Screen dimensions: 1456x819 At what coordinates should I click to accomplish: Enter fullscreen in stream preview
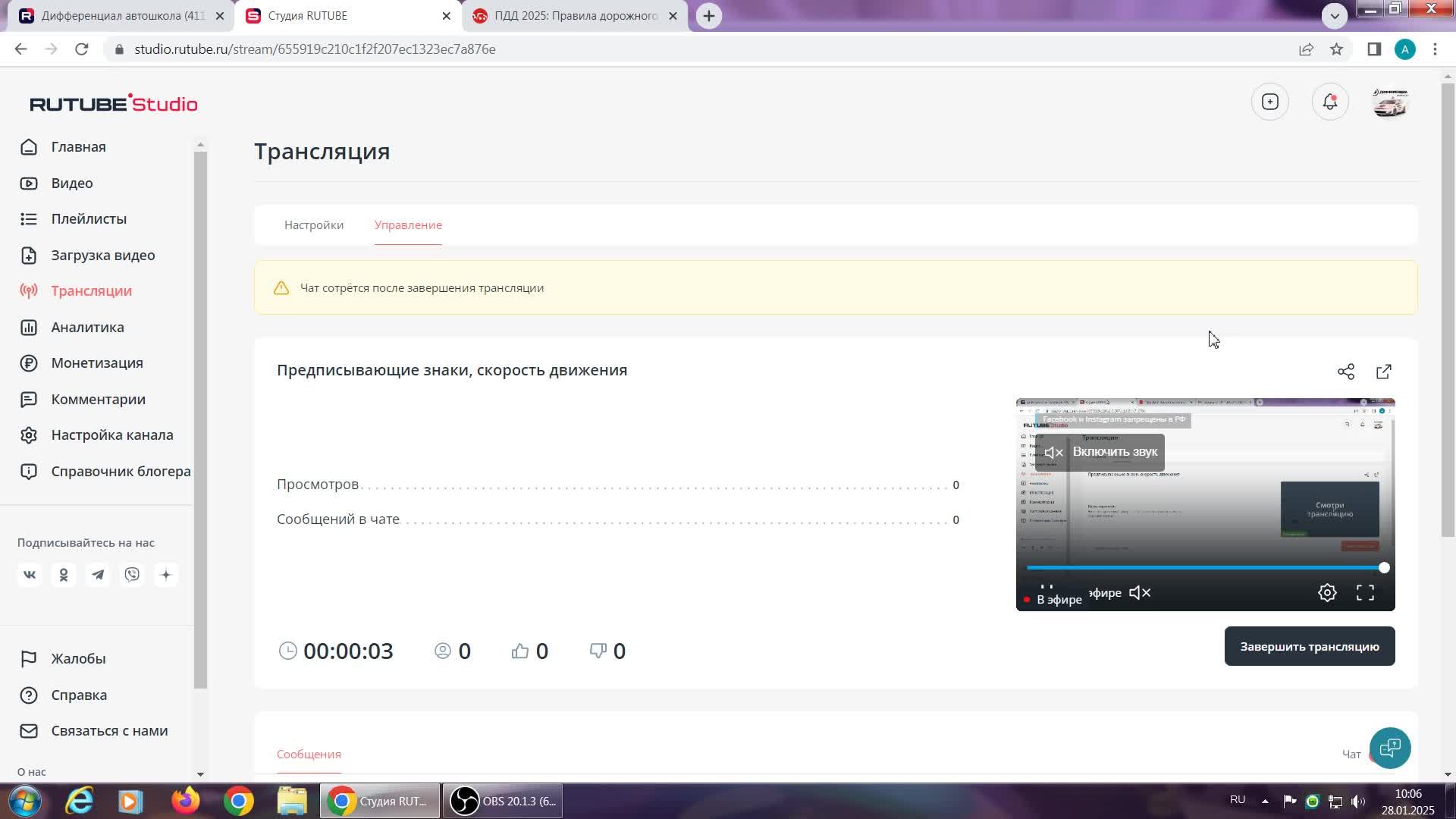[1364, 593]
